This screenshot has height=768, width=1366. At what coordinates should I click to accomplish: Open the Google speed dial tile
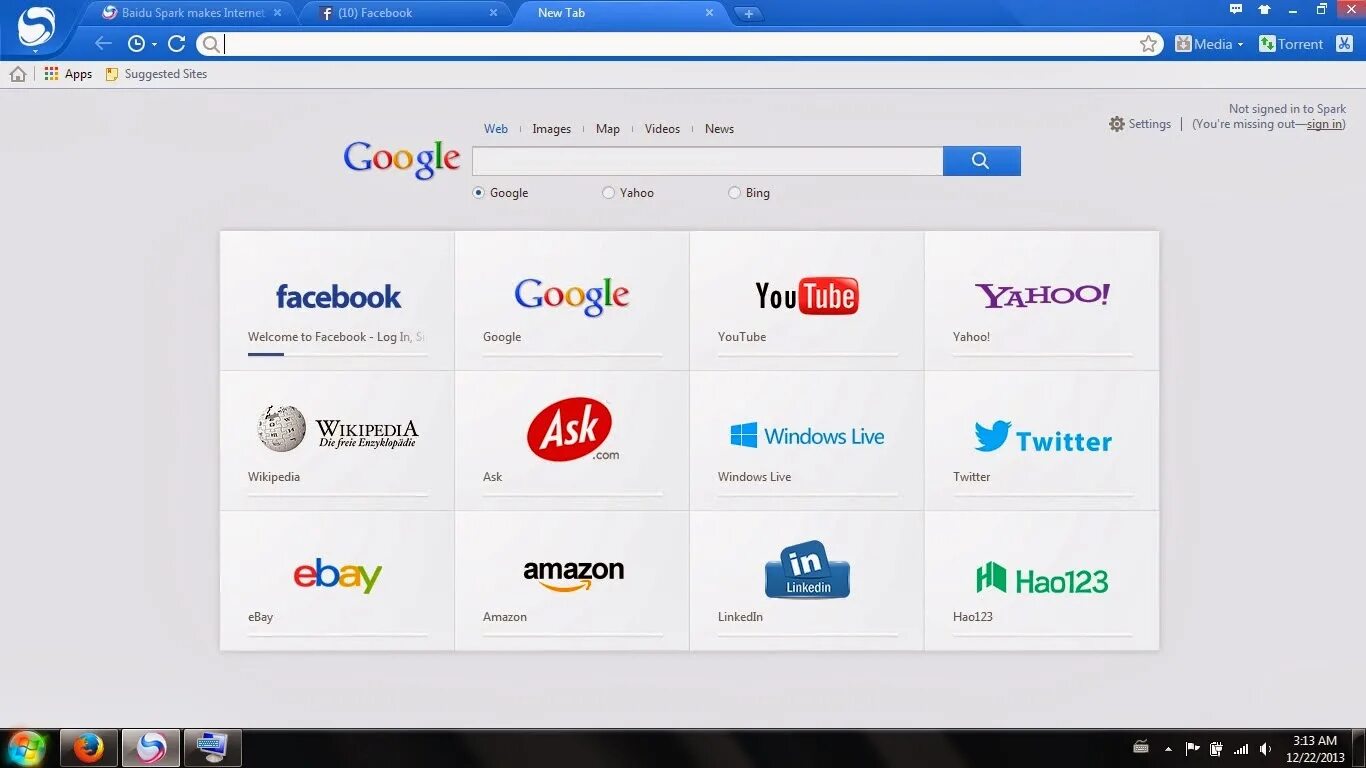[x=572, y=301]
